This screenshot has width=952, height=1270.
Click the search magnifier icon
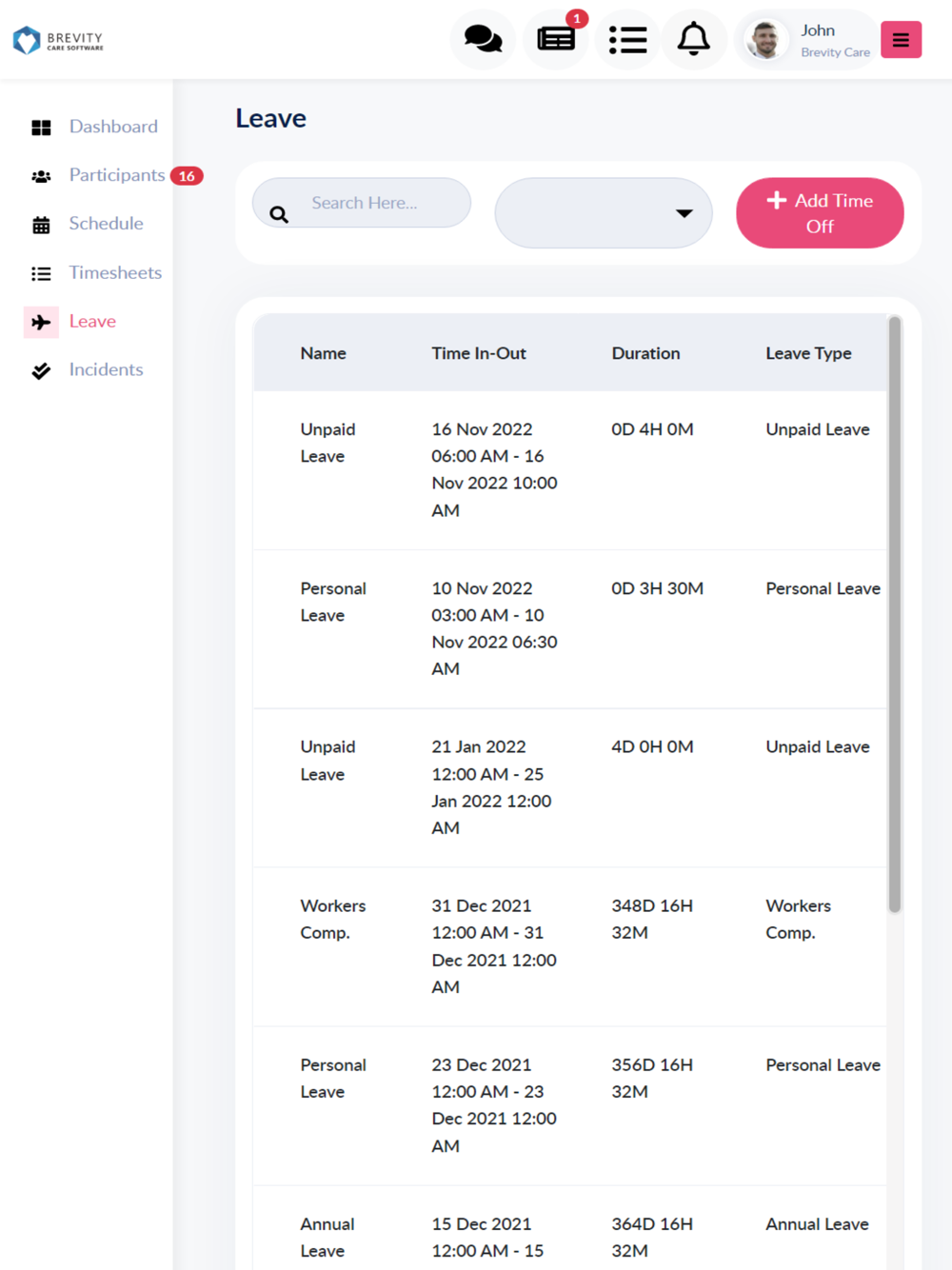(279, 214)
